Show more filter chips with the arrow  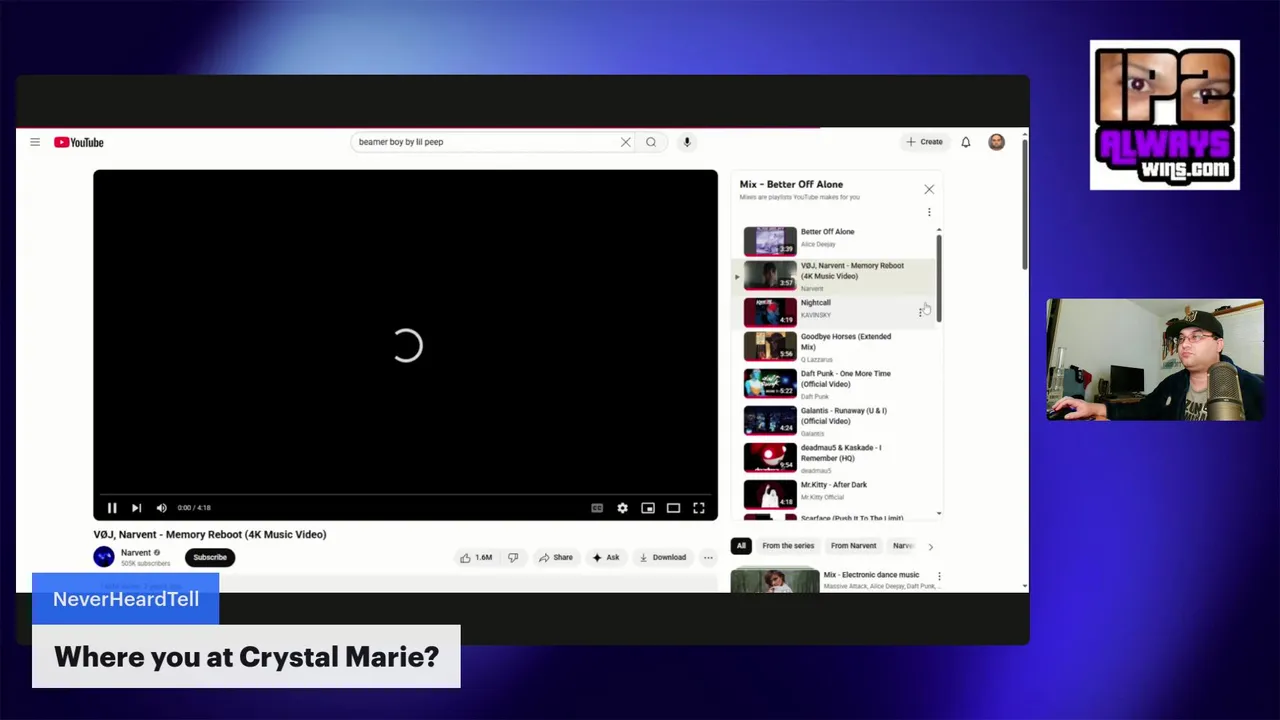[x=930, y=547]
